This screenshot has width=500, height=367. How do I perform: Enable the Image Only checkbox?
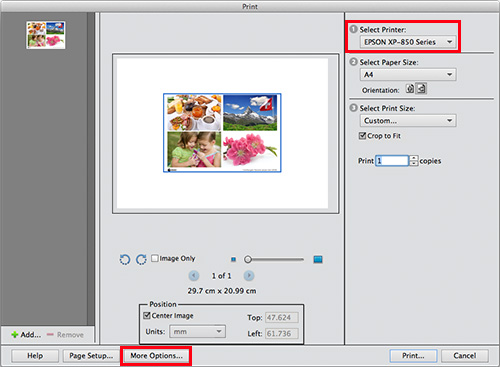[x=155, y=258]
